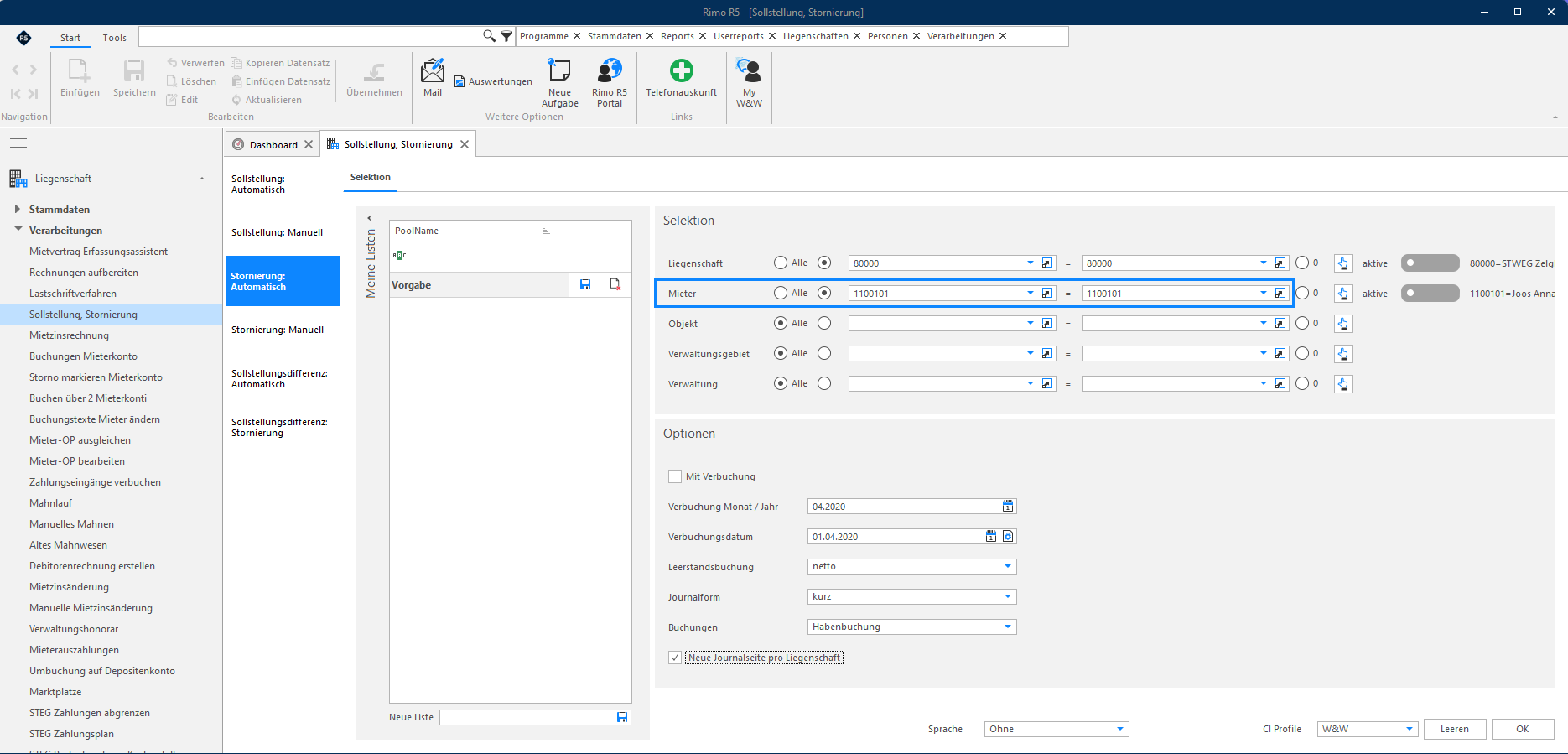The image size is (1568, 754).
Task: Select the Alle radio for Mieter
Action: [x=781, y=293]
